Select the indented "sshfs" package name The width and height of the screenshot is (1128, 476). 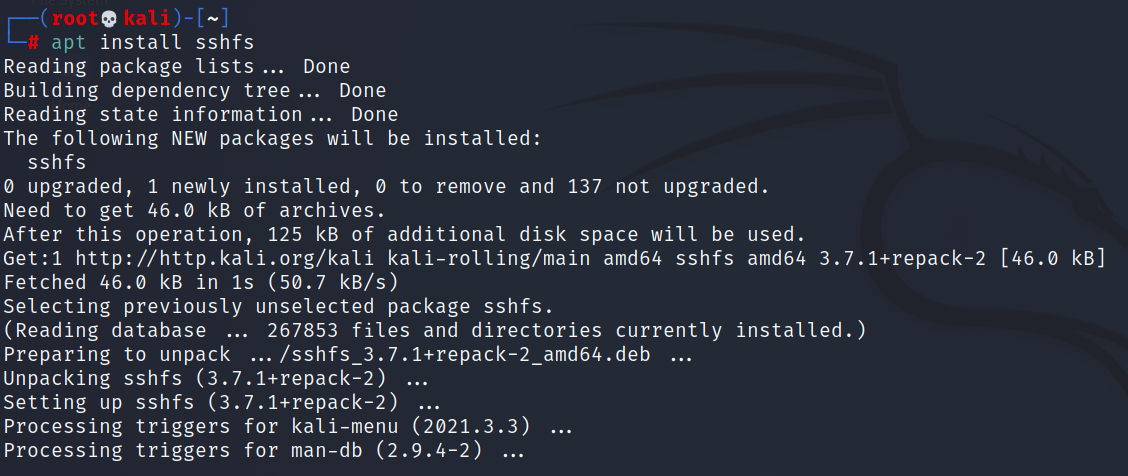(x=57, y=163)
